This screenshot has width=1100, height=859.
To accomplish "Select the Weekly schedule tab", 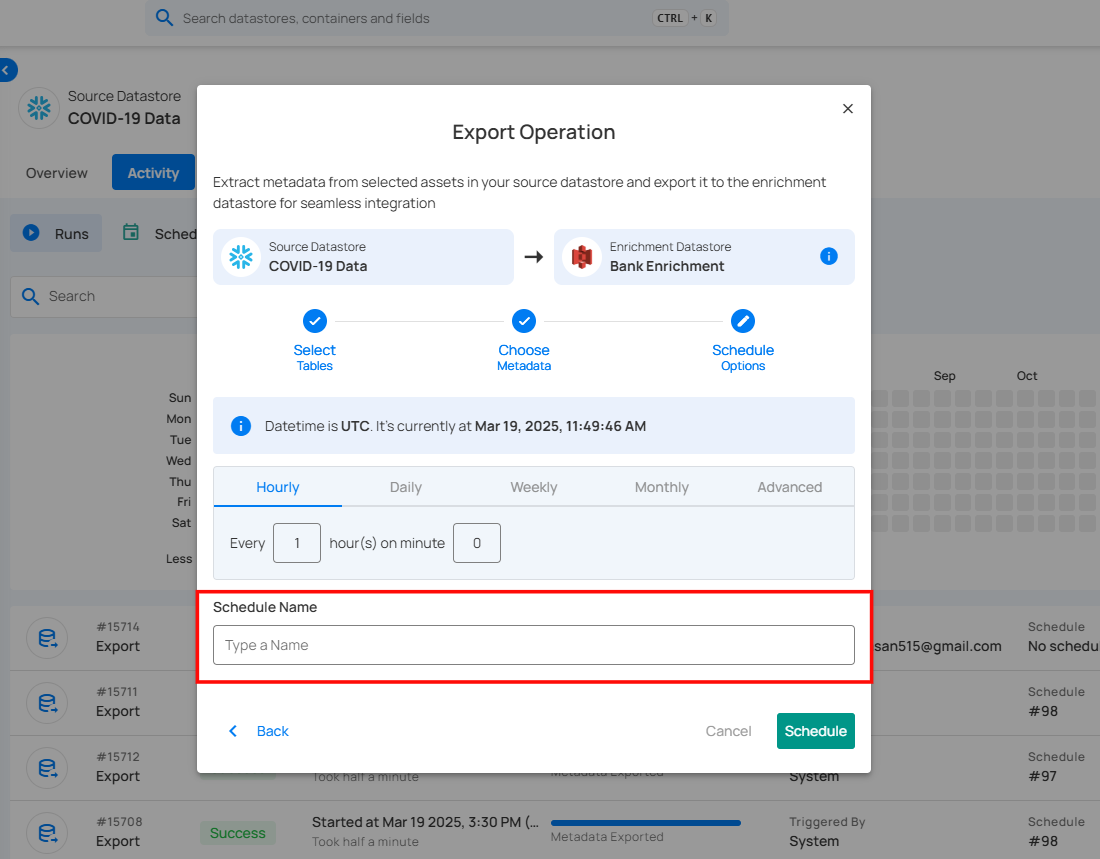I will click(533, 487).
